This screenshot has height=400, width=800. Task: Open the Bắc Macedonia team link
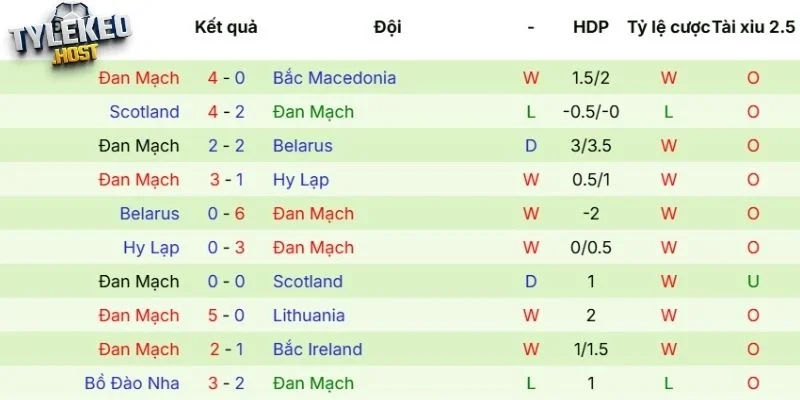click(x=334, y=78)
